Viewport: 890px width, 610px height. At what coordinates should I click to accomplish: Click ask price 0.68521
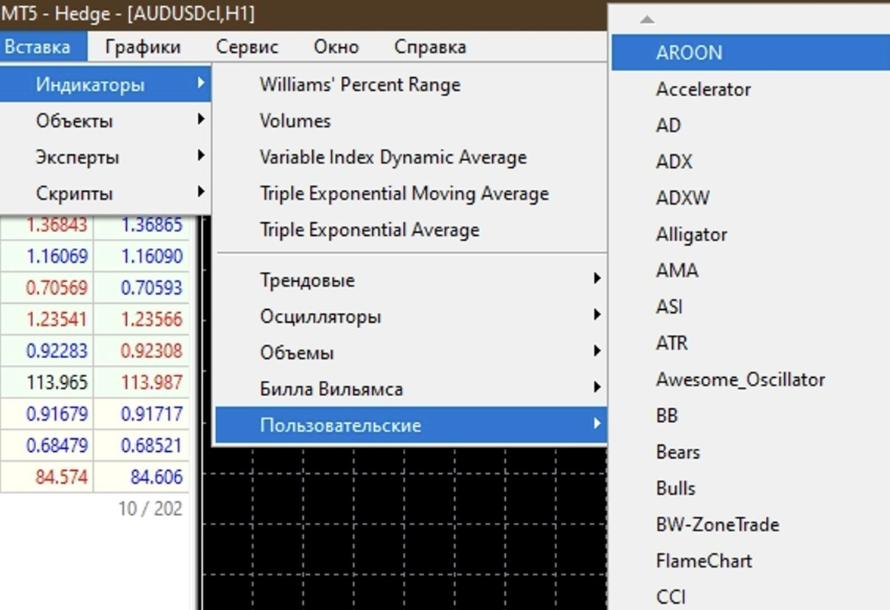point(152,445)
